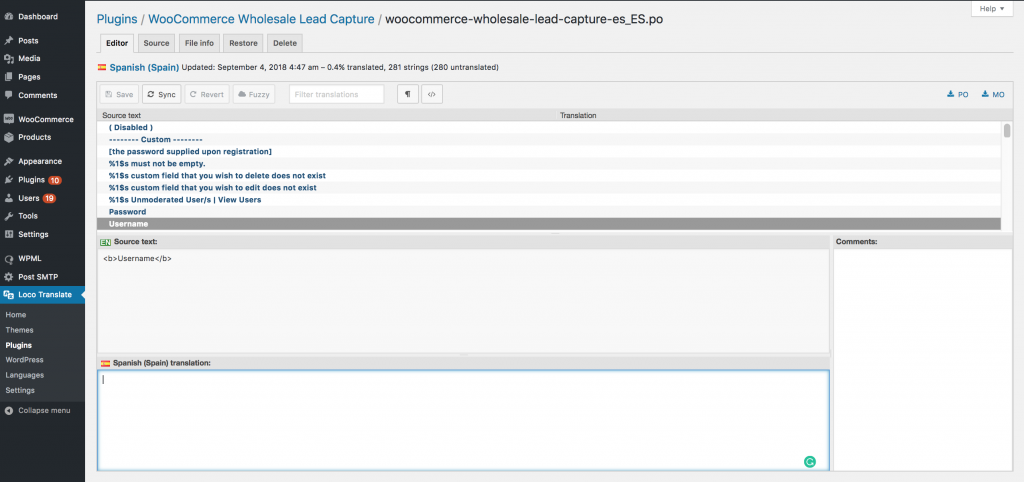Open the Restore tab
The image size is (1024, 482).
[243, 43]
